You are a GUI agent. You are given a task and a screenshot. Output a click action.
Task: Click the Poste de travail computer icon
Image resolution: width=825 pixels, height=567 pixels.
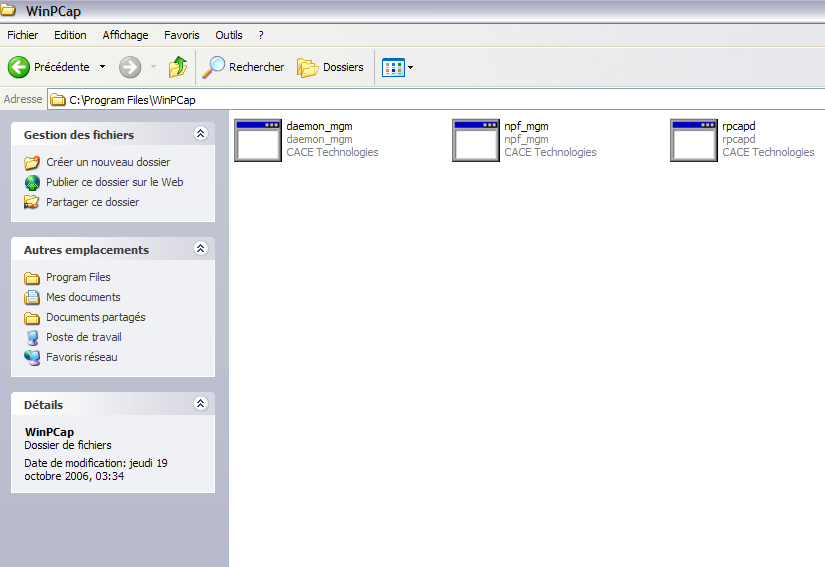(x=32, y=338)
